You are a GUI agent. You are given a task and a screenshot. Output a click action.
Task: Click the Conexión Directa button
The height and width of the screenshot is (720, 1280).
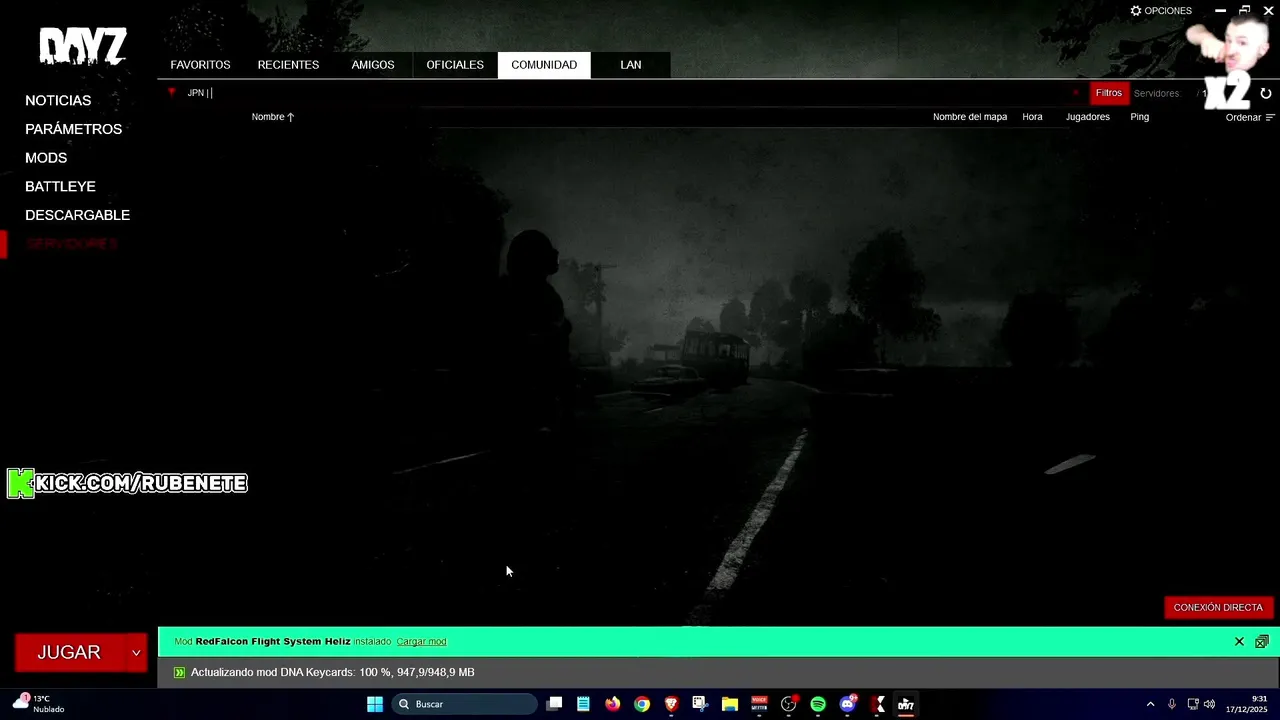pos(1218,607)
